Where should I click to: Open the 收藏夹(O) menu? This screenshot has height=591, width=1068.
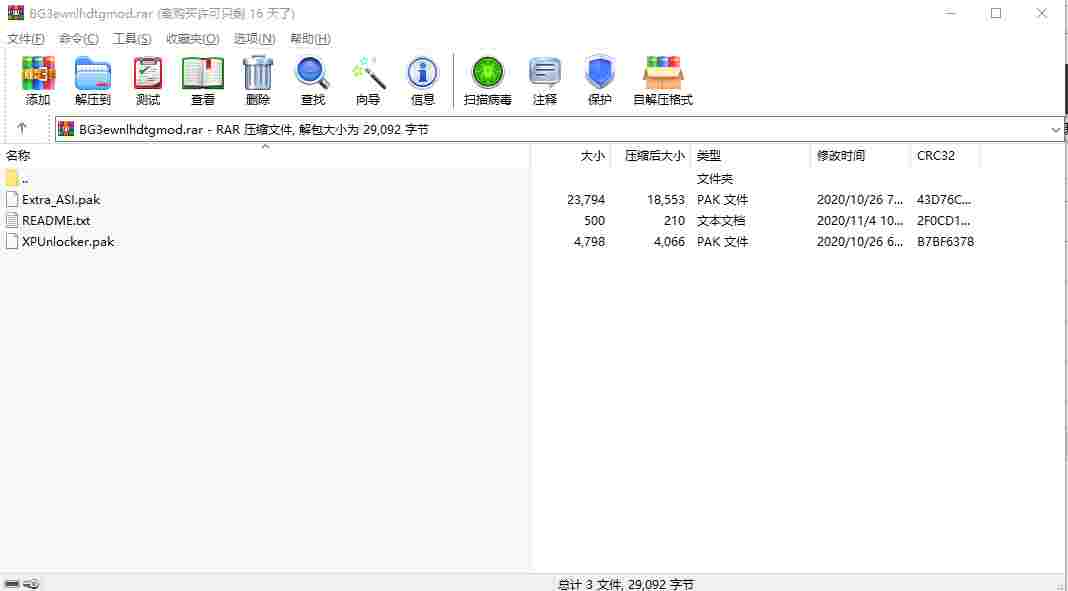(x=193, y=39)
